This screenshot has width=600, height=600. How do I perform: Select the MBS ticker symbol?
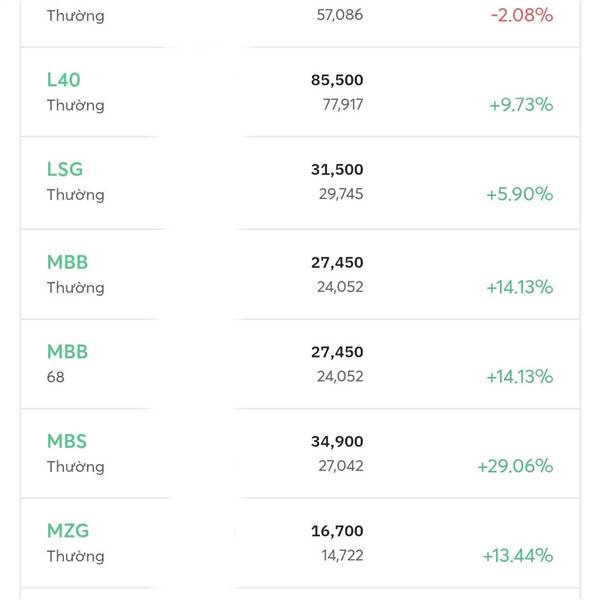pos(67,441)
